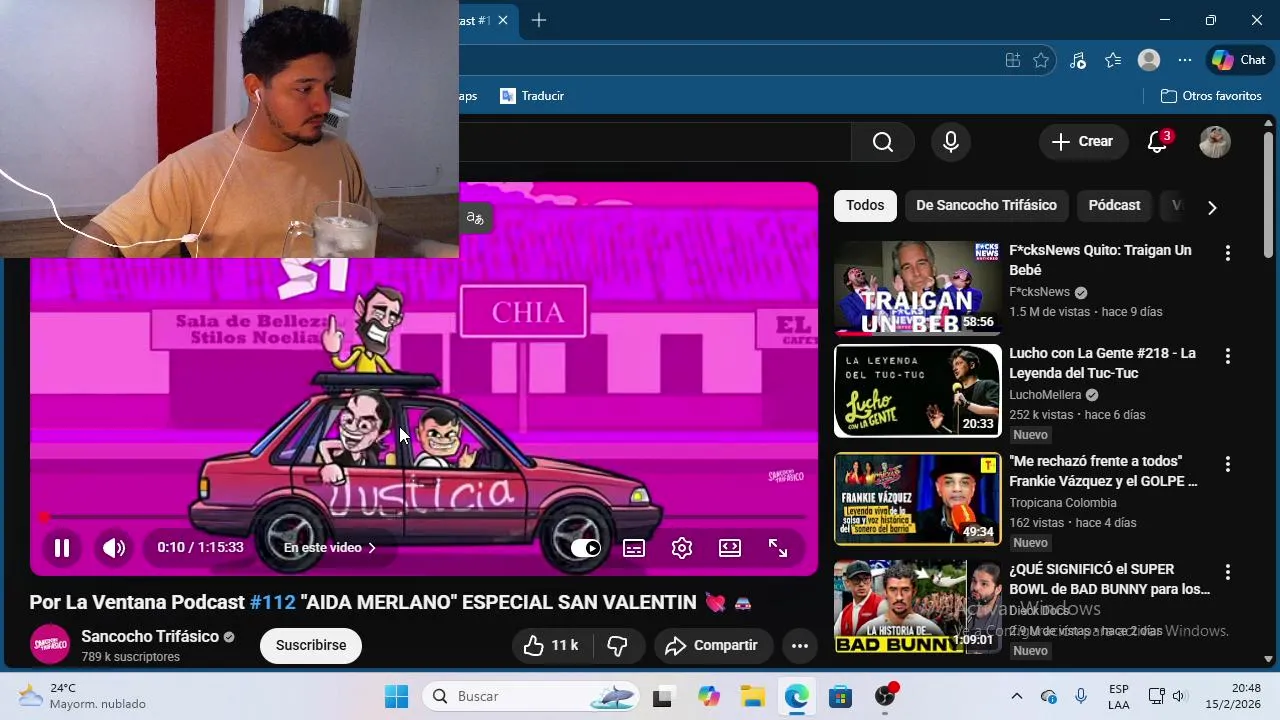Image resolution: width=1280 pixels, height=720 pixels.
Task: Open YouTube notifications bell
Action: pyautogui.click(x=1158, y=142)
